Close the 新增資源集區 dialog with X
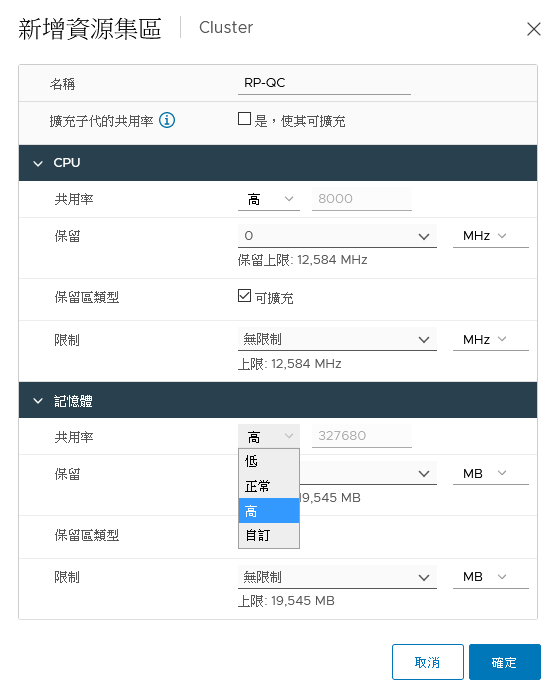Viewport: 557px width, 688px height. pos(533,29)
